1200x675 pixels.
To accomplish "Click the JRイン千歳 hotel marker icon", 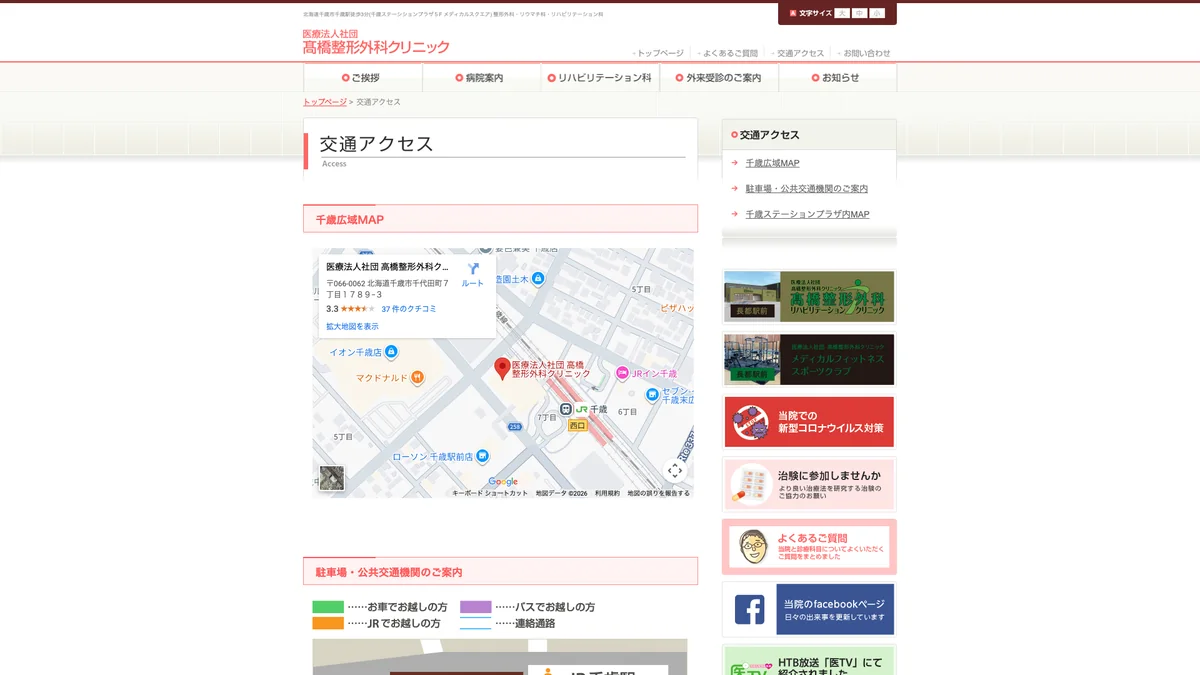I will [622, 372].
